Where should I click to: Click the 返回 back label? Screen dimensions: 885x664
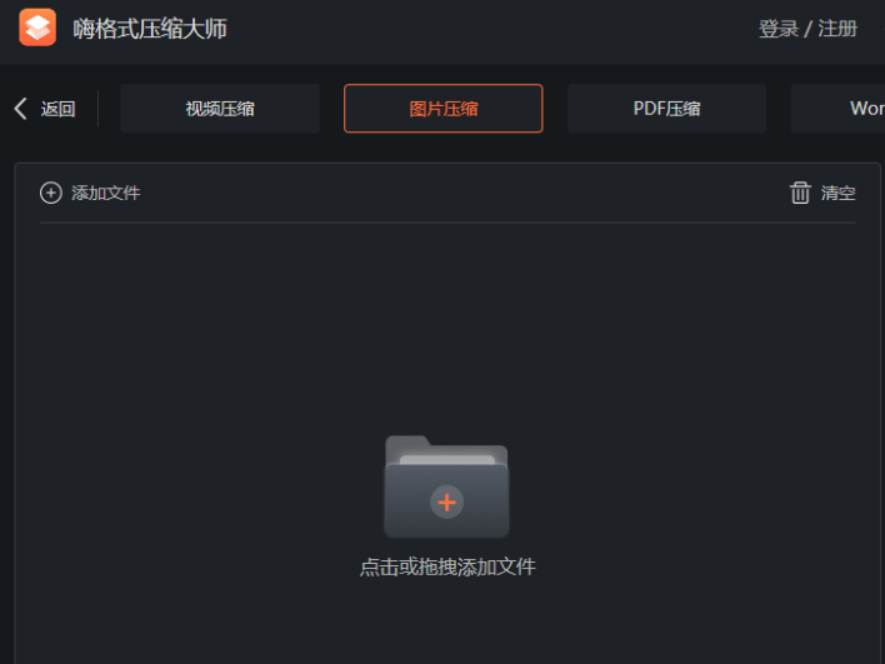click(58, 109)
